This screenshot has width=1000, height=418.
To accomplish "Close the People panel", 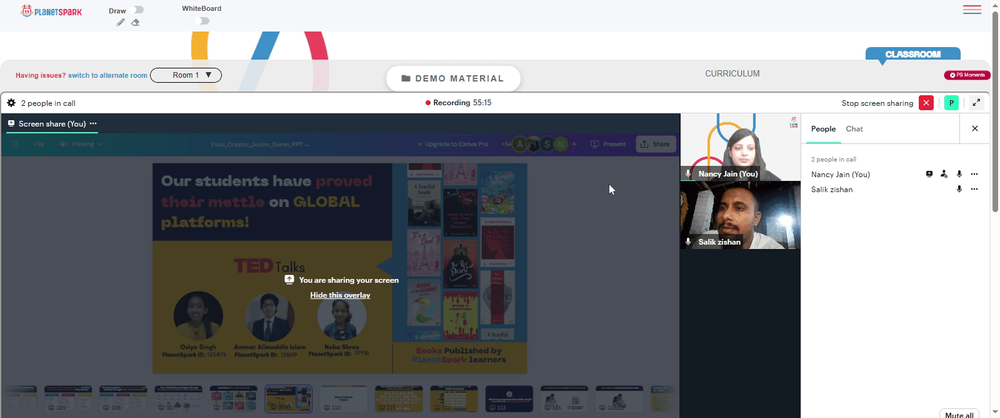I will pos(974,129).
